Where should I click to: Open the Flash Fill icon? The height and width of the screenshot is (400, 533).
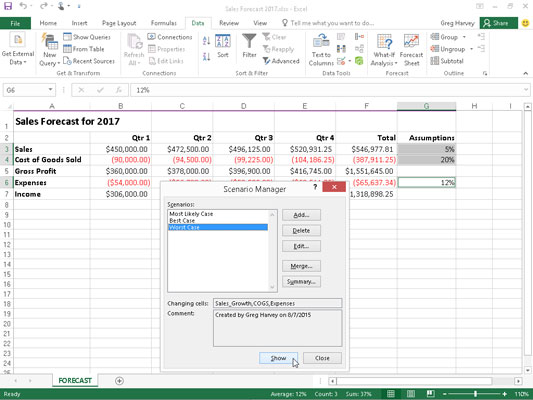point(341,37)
